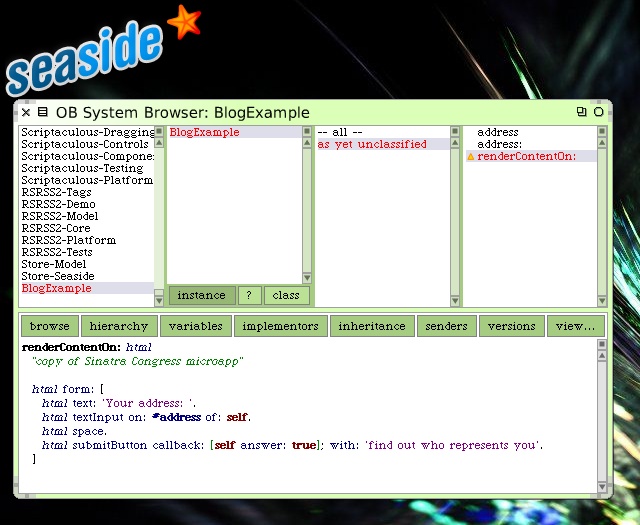Open scrollbar menu box atop code pane
The image size is (640, 525).
(x=602, y=345)
